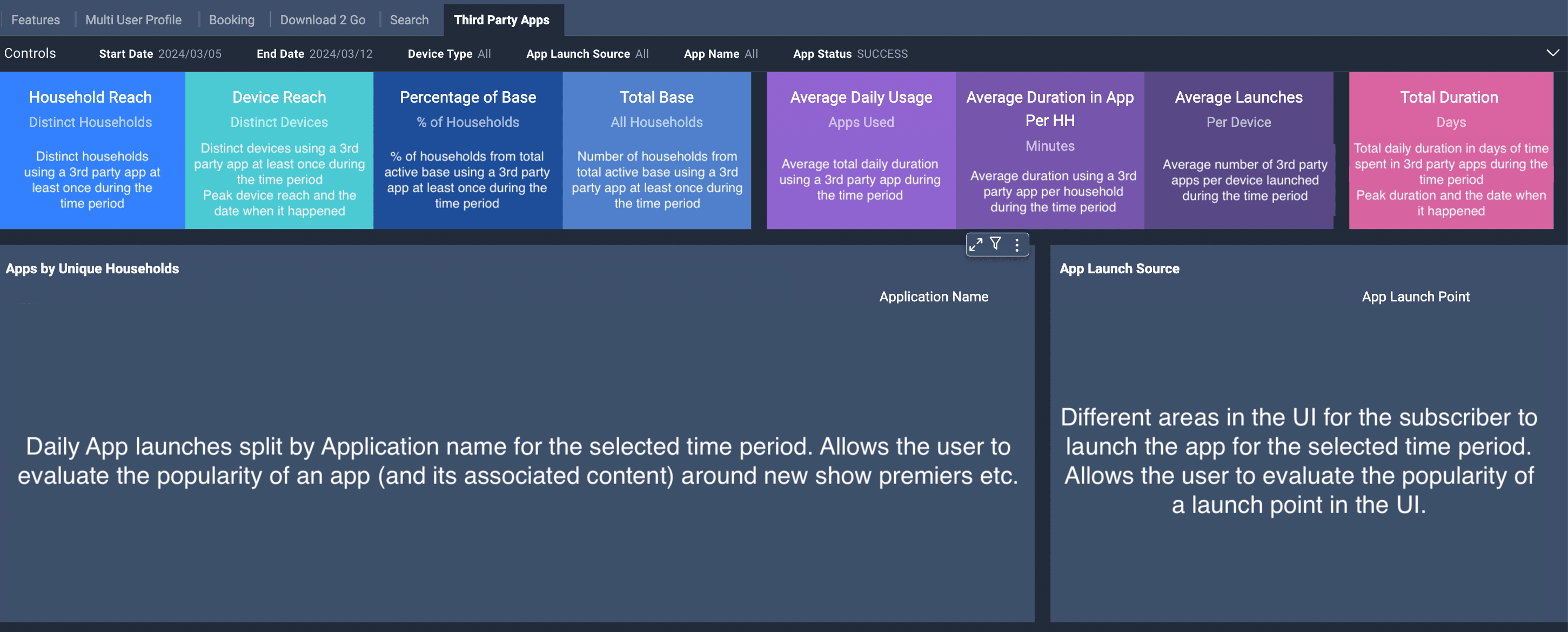Select the Average Daily Usage purple tile
Image resolution: width=1568 pixels, height=632 pixels.
click(860, 150)
